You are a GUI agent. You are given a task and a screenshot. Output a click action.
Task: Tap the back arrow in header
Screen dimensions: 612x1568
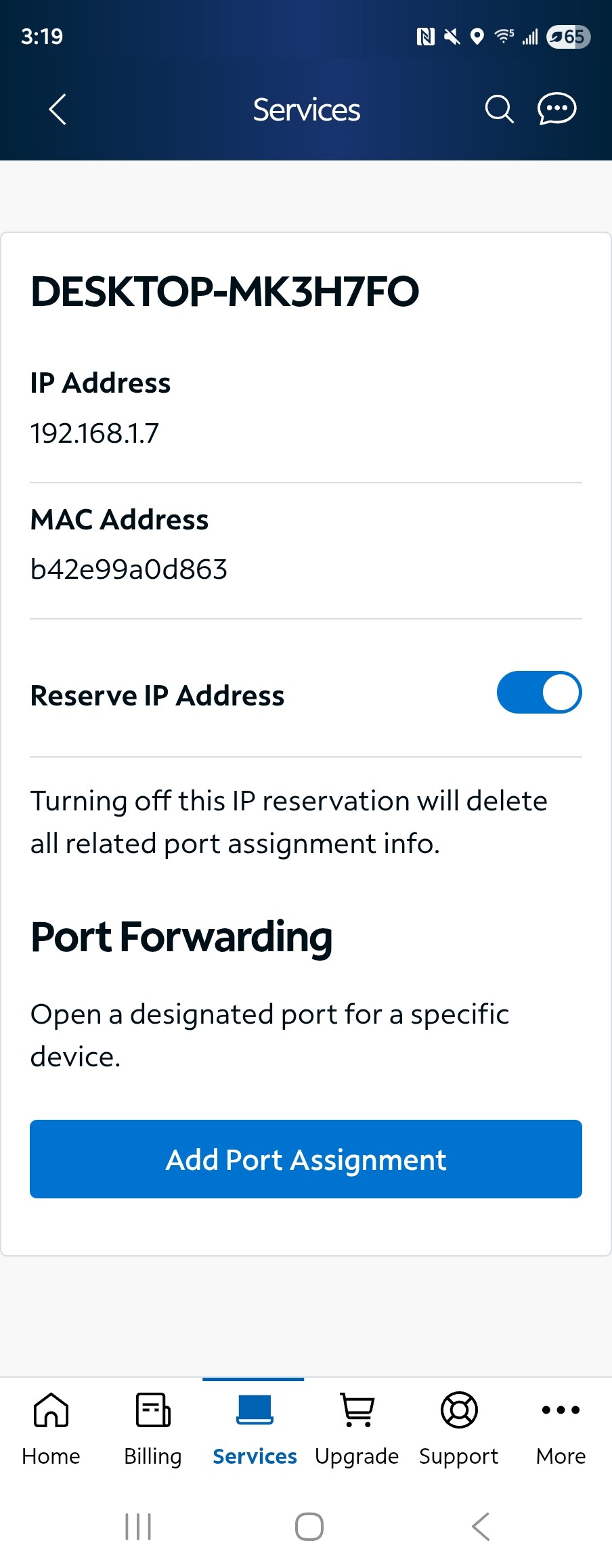pyautogui.click(x=58, y=109)
